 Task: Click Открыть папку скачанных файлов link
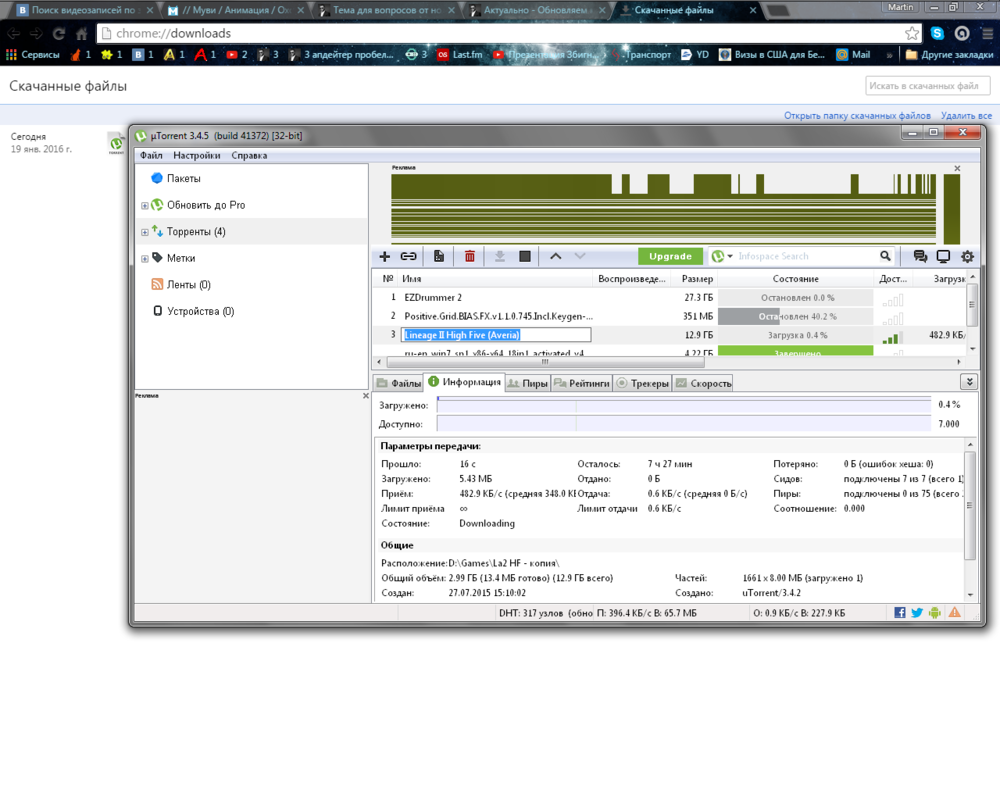(x=857, y=116)
